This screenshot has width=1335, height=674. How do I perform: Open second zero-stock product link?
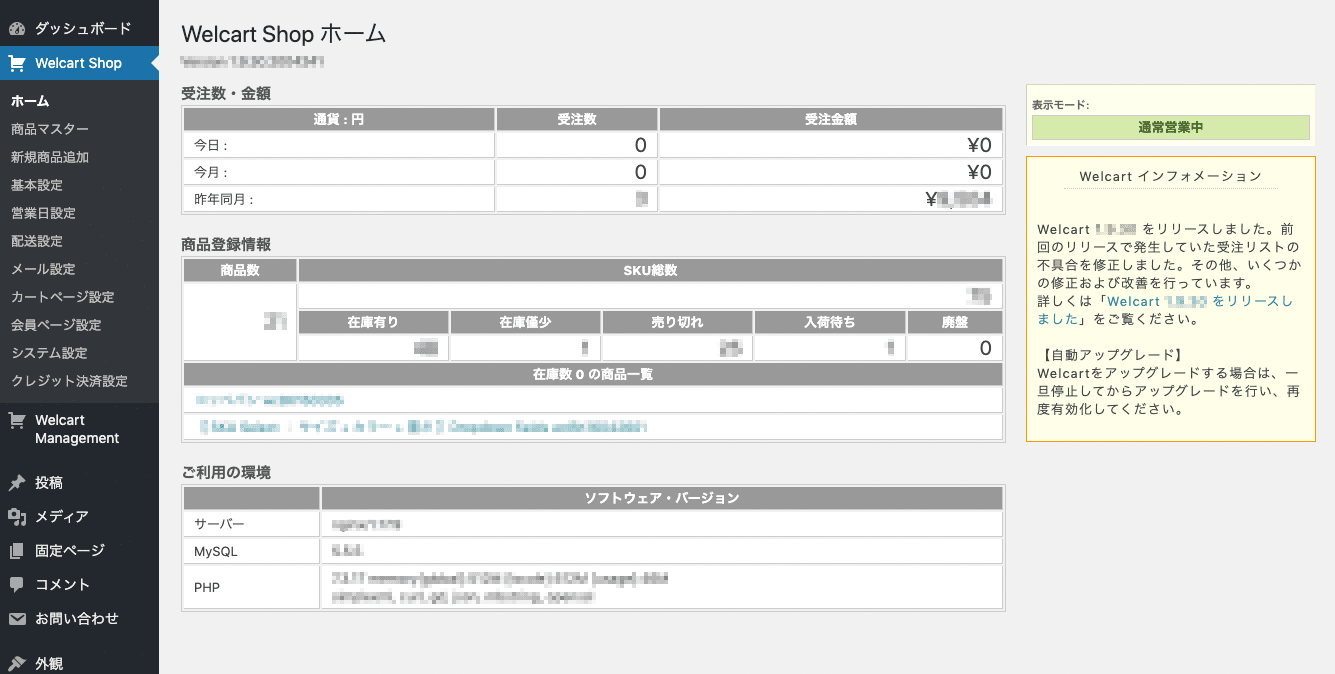(423, 427)
